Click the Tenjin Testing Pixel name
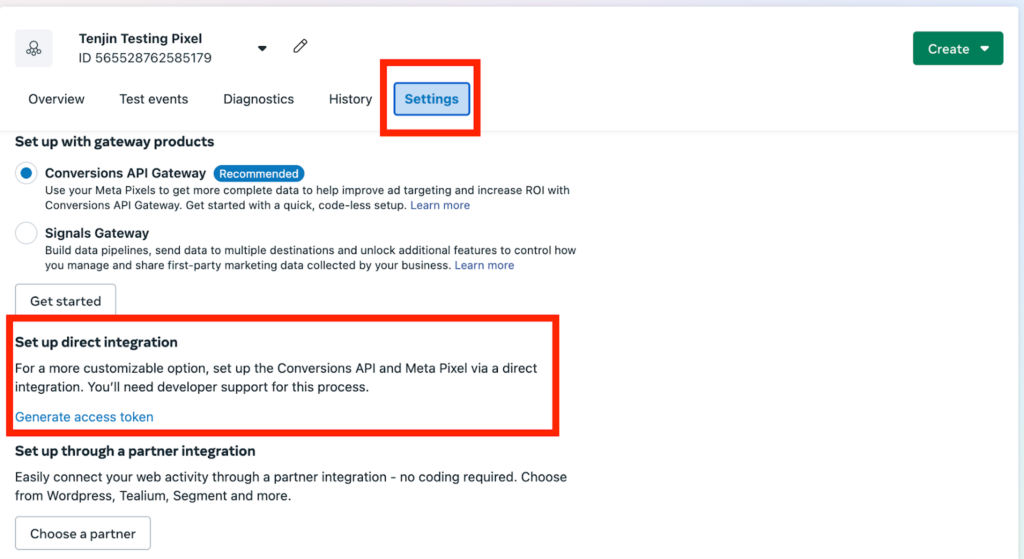Screen dimensions: 1024x559 coord(140,39)
